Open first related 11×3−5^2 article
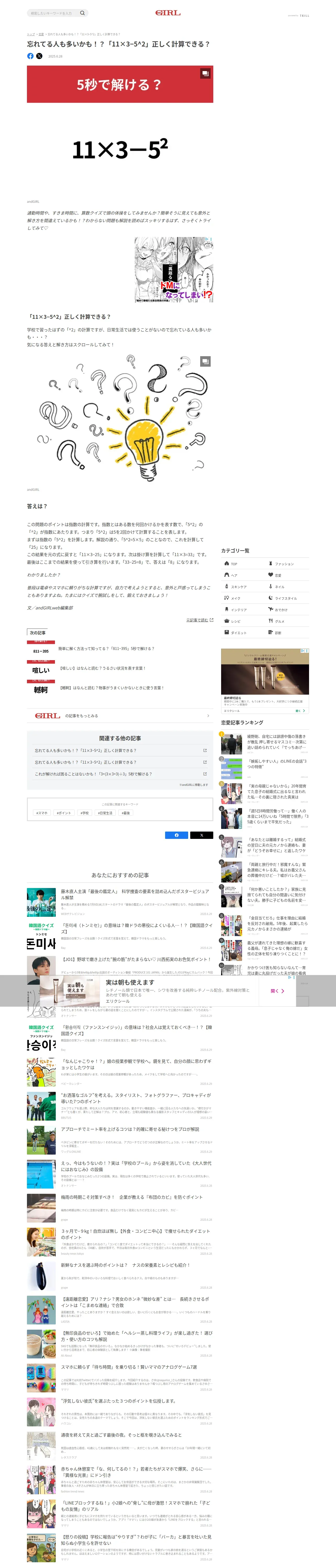Image resolution: width=336 pixels, height=1568 pixels. (x=120, y=751)
